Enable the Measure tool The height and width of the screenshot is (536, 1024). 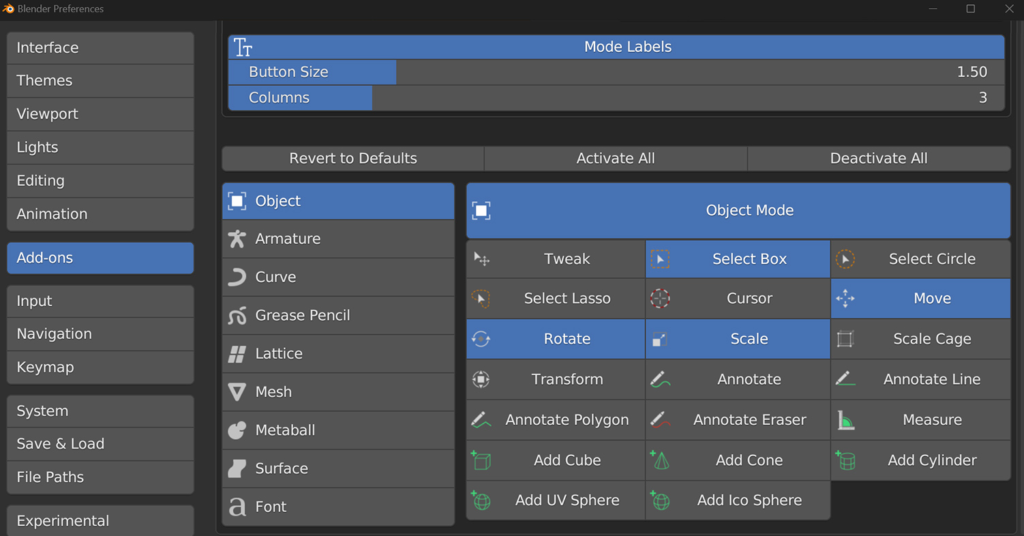coord(920,420)
